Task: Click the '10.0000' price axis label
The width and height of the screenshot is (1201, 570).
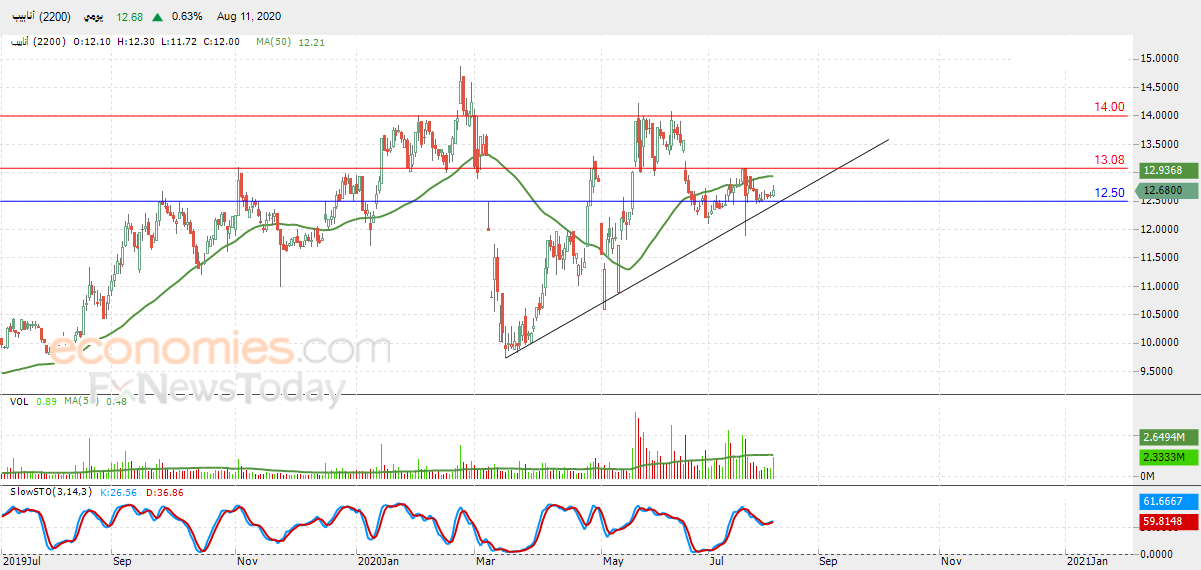Action: click(x=1162, y=343)
